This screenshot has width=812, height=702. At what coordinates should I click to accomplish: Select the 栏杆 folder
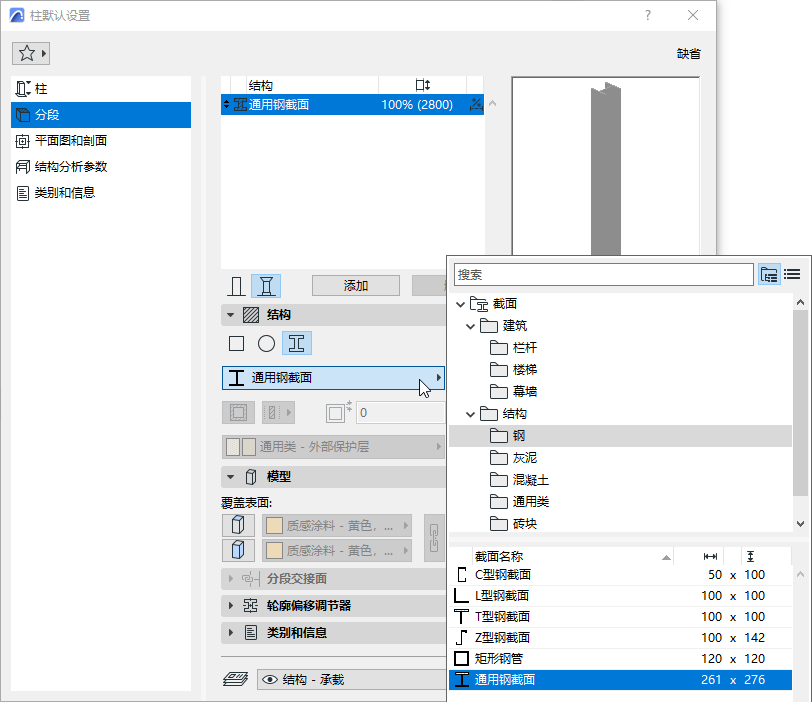[514, 347]
